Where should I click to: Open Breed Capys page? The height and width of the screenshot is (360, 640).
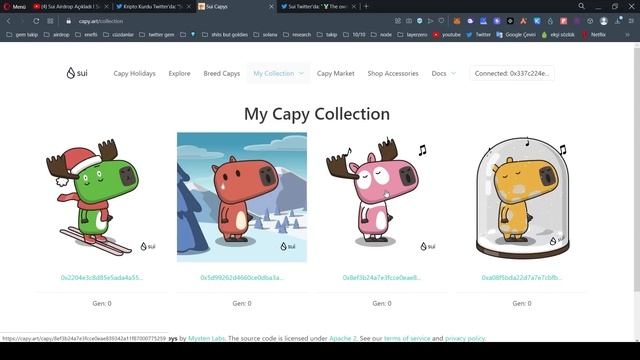[222, 73]
